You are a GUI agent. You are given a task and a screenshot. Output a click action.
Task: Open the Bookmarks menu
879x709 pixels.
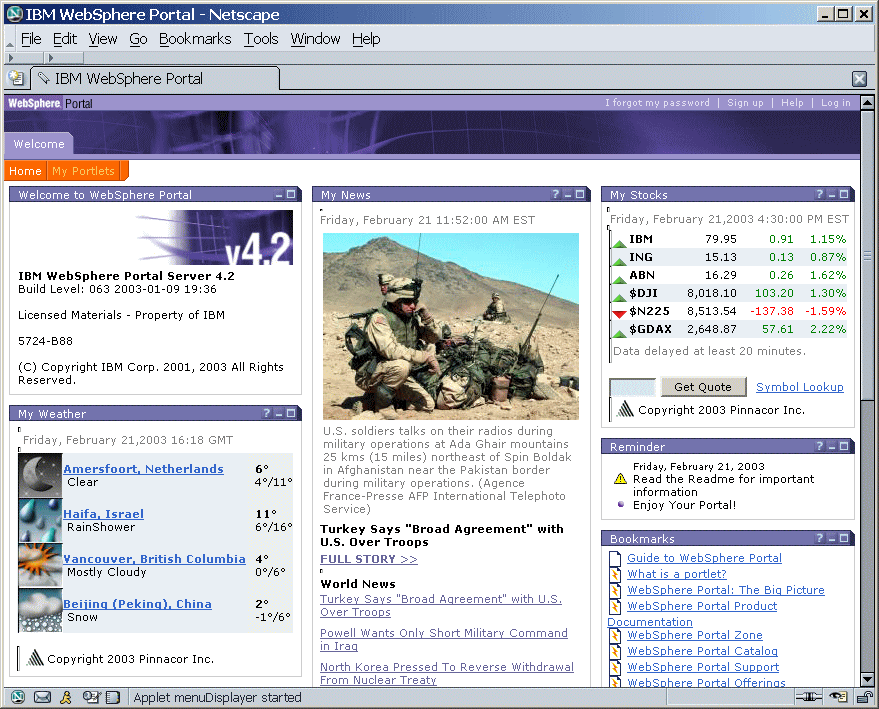tap(195, 39)
